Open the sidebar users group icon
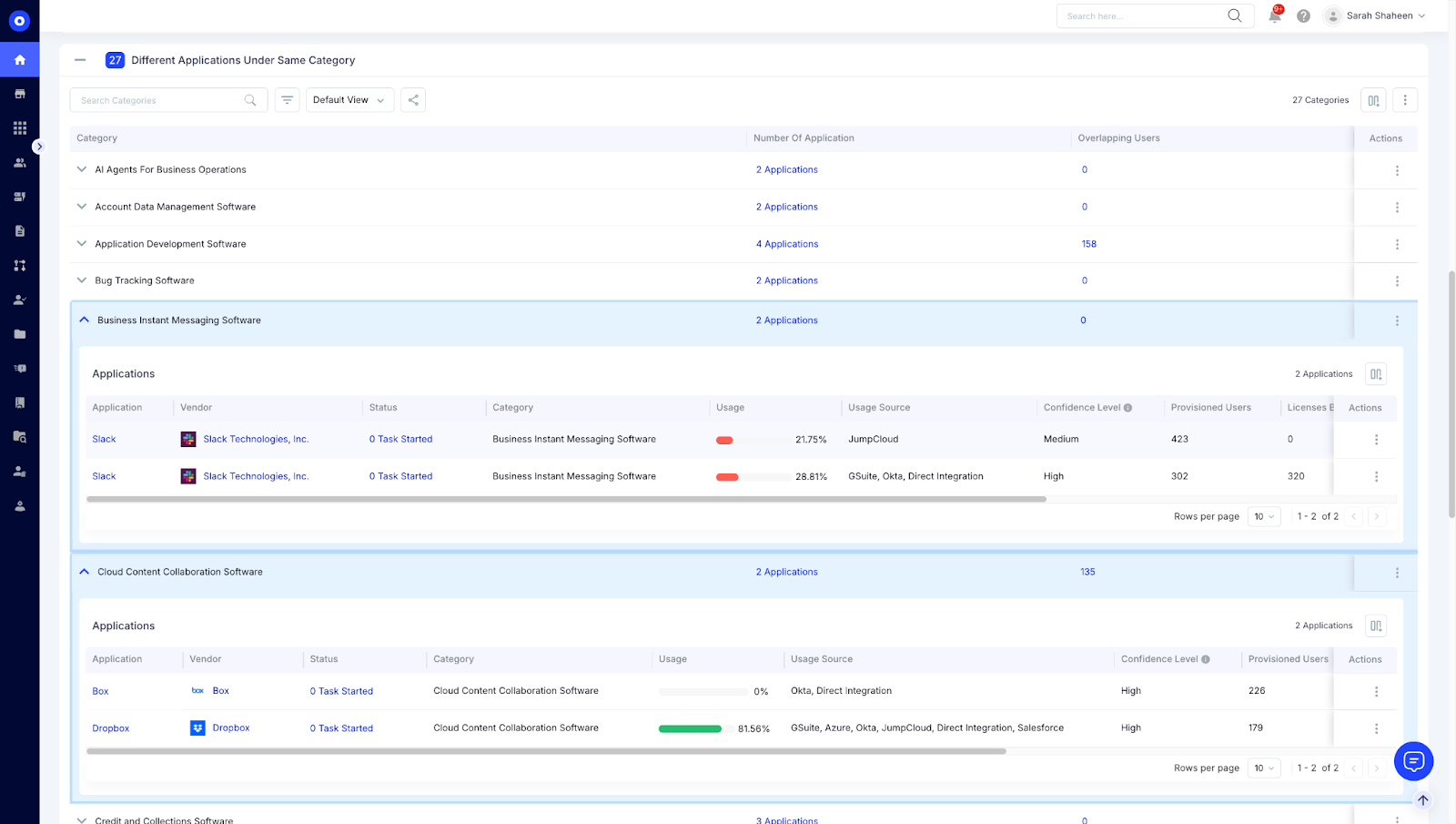This screenshot has width=1456, height=824. [19, 163]
